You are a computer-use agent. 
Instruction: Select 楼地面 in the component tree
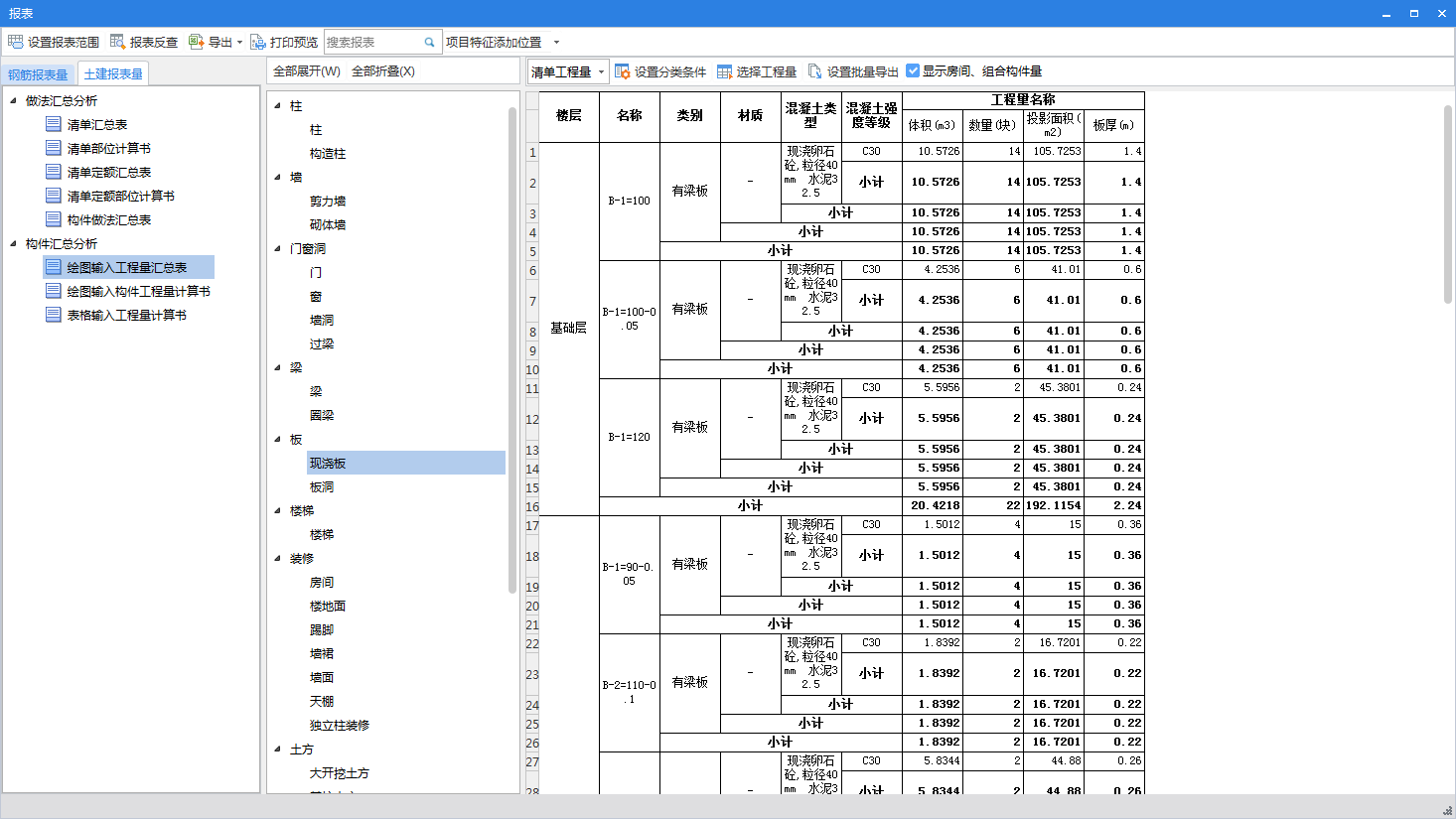[328, 606]
